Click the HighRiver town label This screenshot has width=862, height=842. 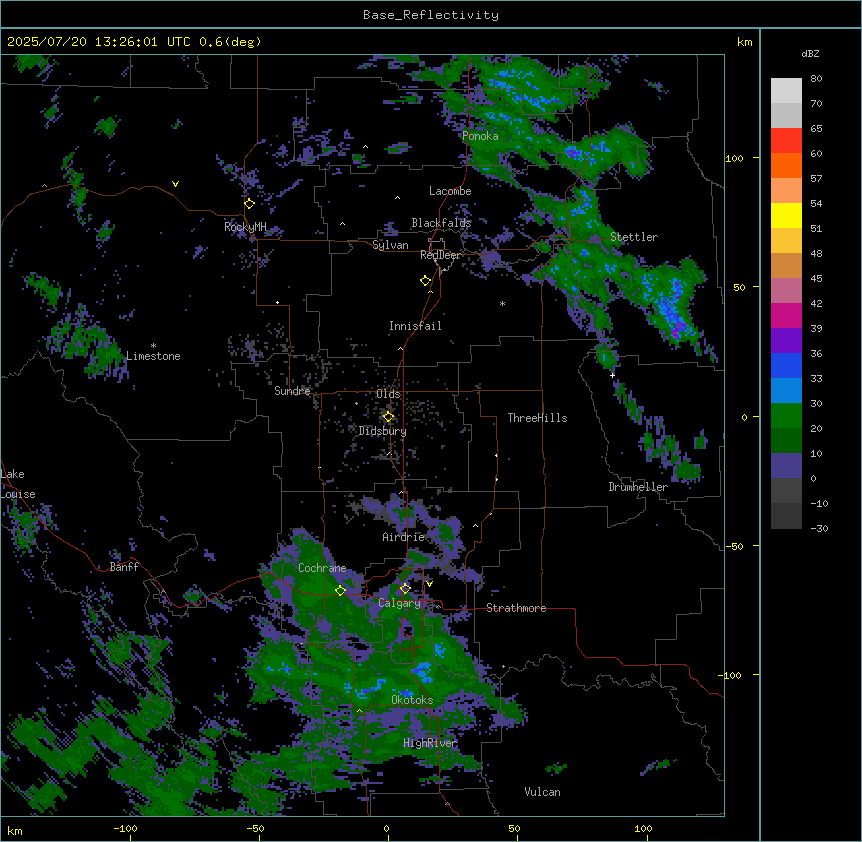pos(430,743)
